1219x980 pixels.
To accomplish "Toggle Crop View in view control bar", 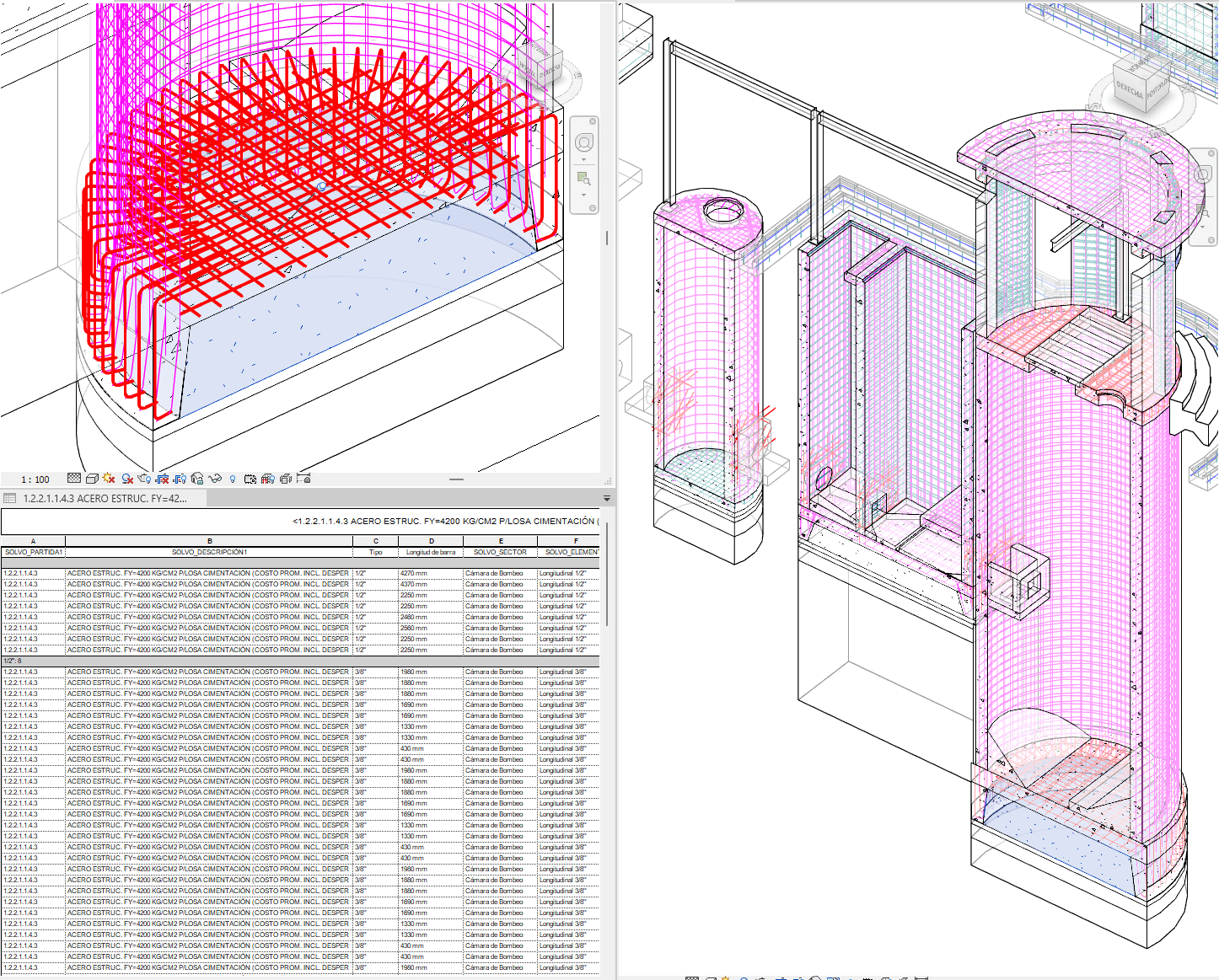I will coord(162,479).
